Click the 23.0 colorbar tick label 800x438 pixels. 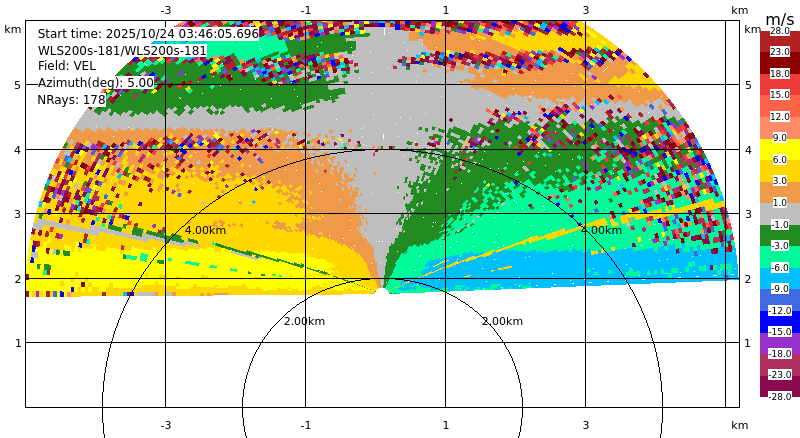pos(780,52)
